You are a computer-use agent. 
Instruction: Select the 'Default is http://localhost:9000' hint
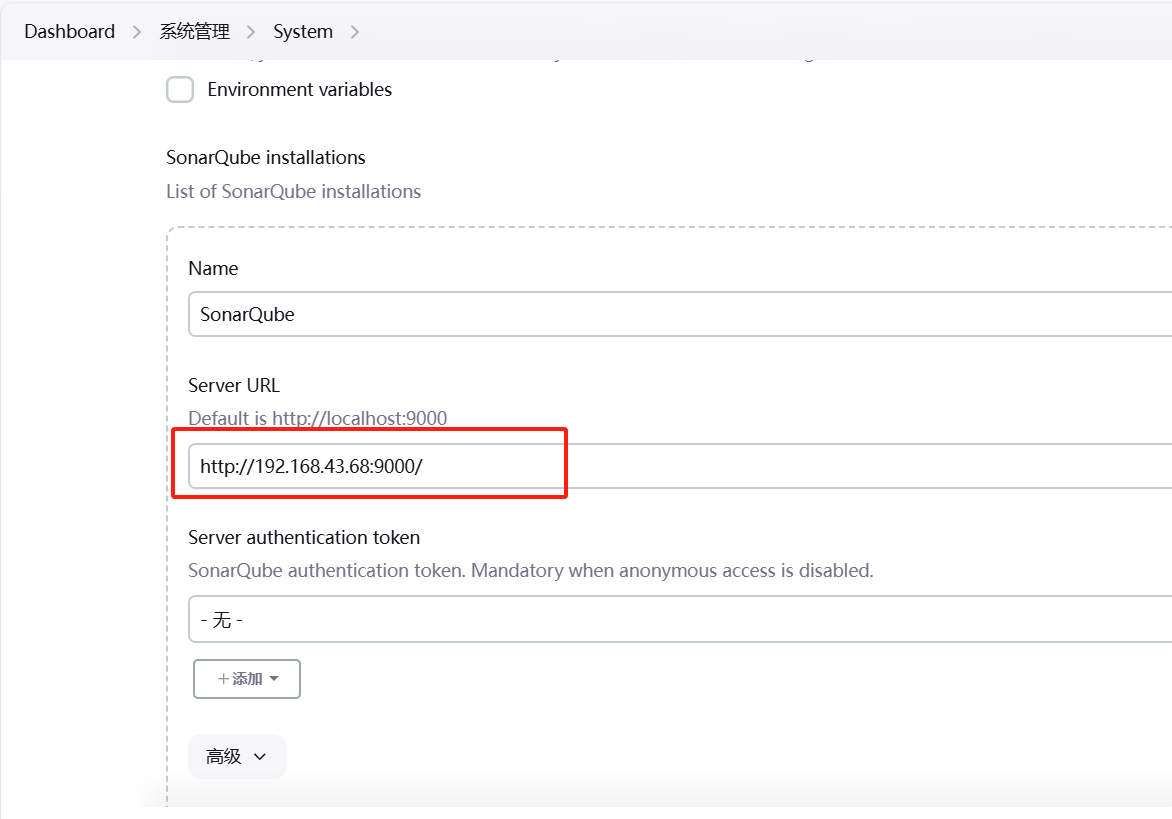(x=318, y=418)
